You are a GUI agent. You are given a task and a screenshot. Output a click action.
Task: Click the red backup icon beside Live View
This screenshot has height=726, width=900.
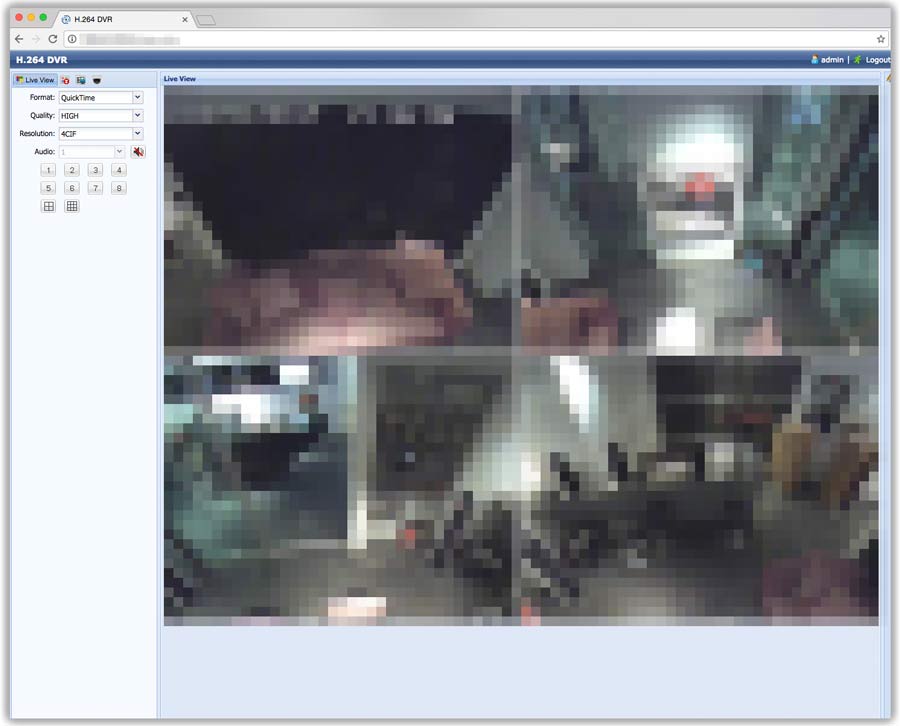point(65,80)
